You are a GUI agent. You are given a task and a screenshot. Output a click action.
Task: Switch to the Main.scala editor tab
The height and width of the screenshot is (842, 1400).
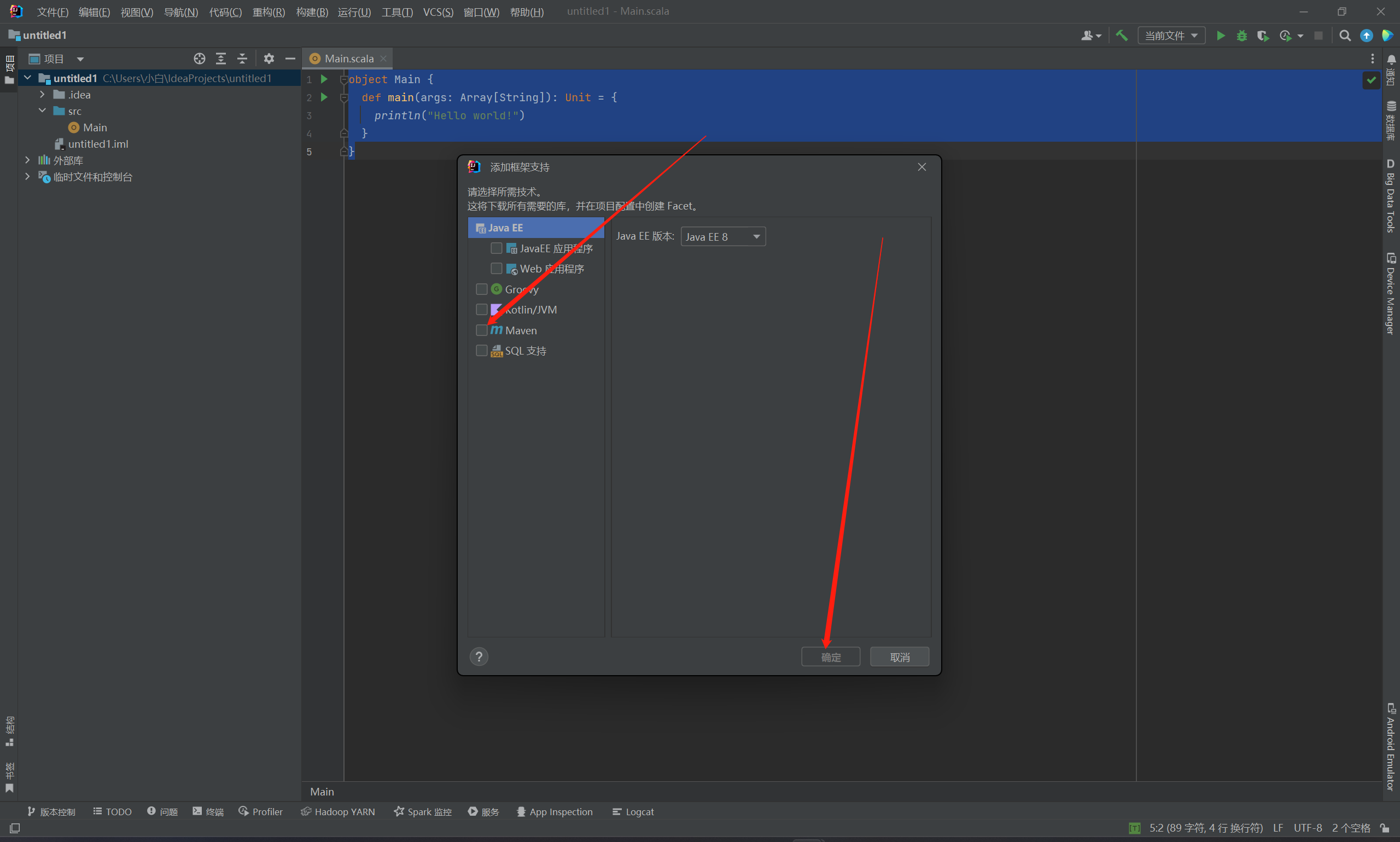348,59
